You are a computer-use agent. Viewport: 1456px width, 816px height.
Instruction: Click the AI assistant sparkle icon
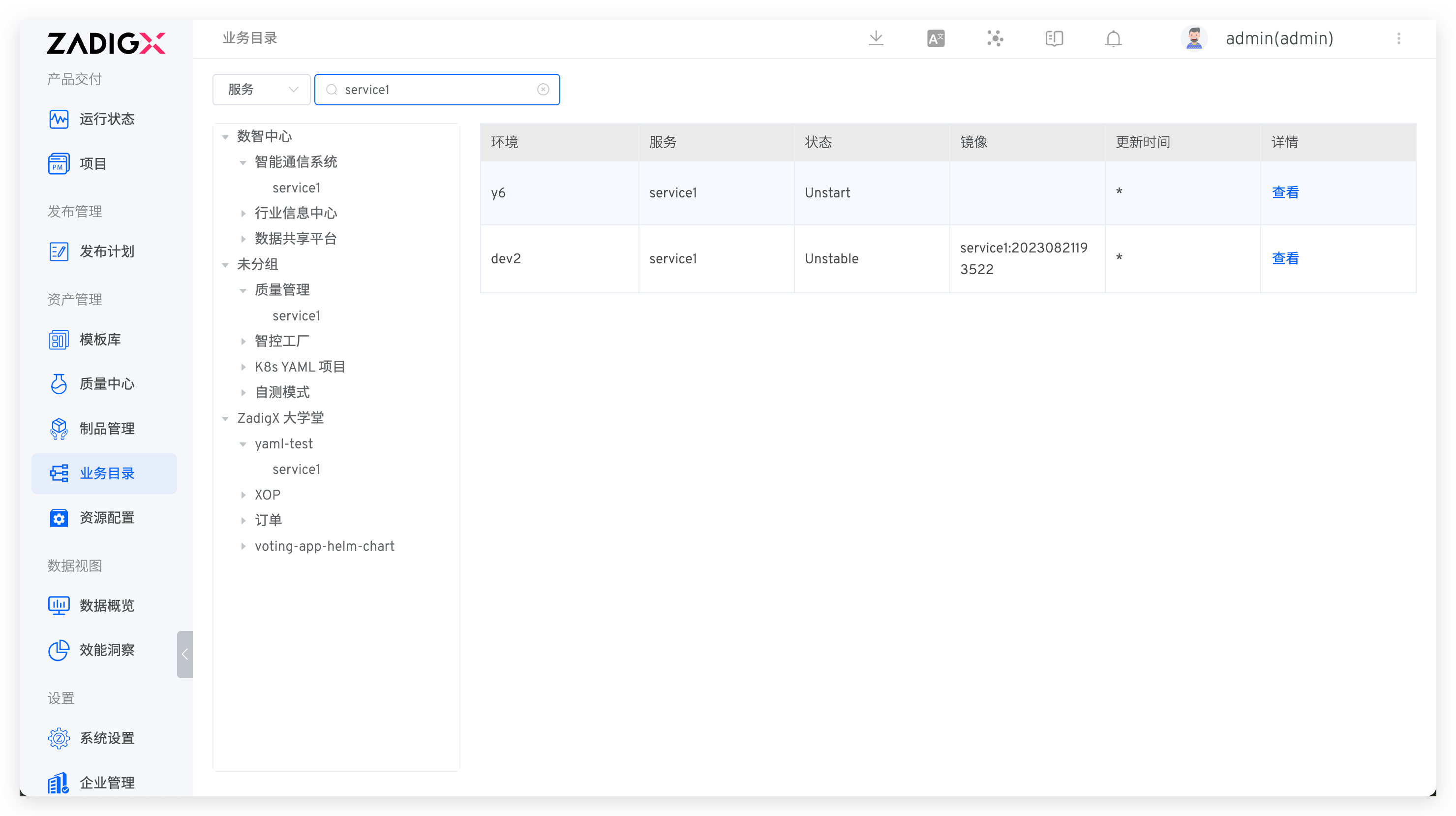(995, 38)
